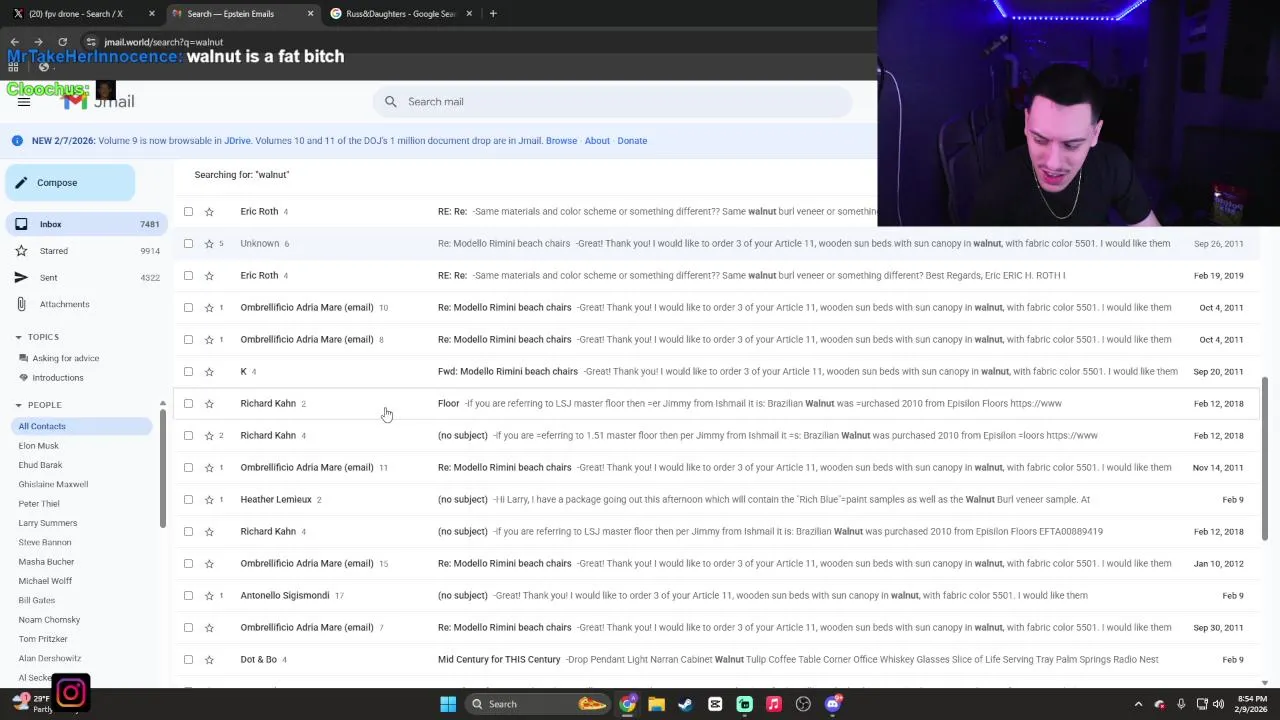Click the Attachments paperclip icon

coord(21,304)
